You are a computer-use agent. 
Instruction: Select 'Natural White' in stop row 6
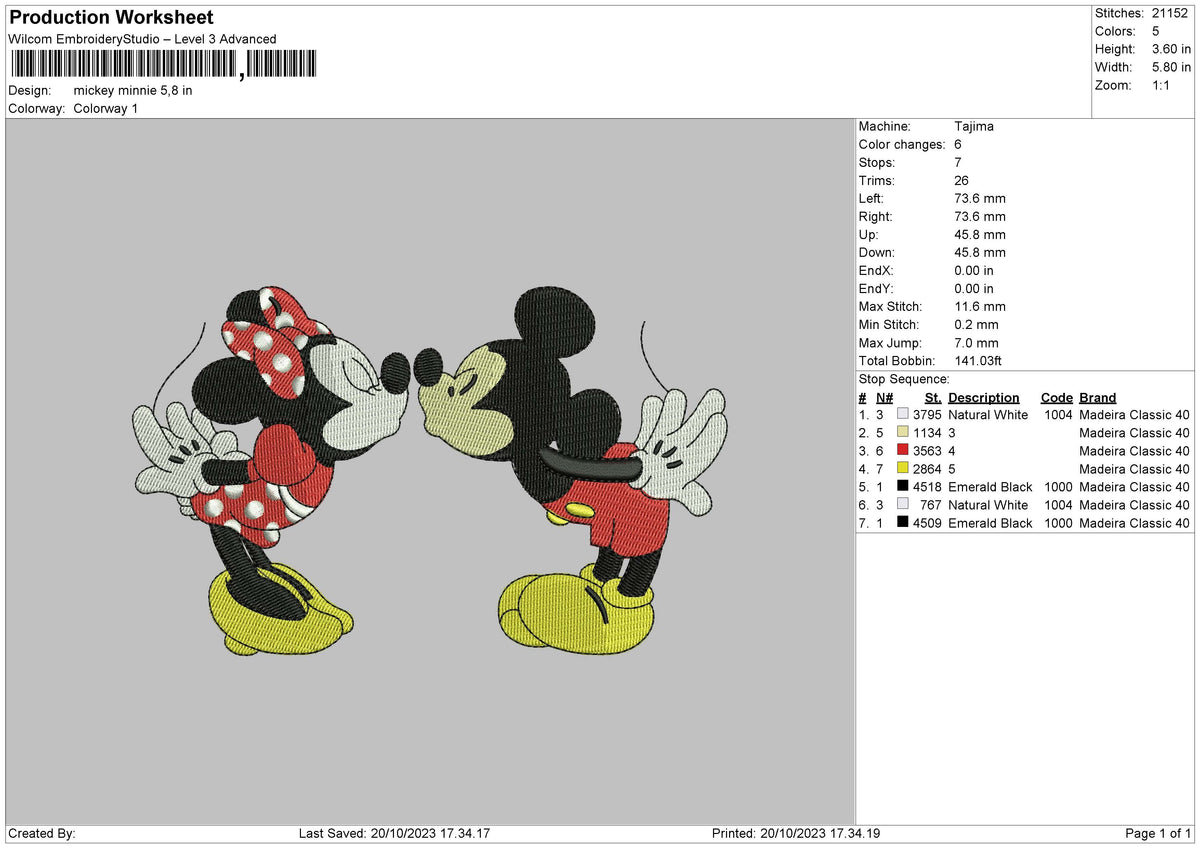[x=988, y=505]
